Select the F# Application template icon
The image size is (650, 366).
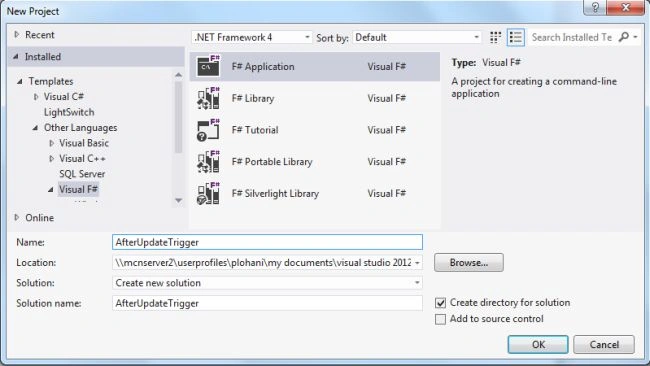pyautogui.click(x=209, y=65)
